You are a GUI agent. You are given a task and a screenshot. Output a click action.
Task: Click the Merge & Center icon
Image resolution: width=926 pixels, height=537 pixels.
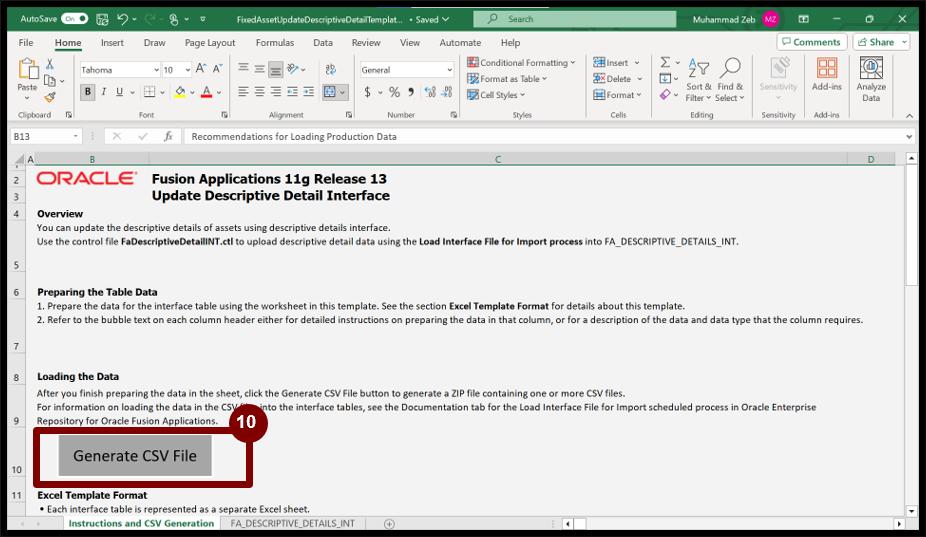(x=330, y=92)
